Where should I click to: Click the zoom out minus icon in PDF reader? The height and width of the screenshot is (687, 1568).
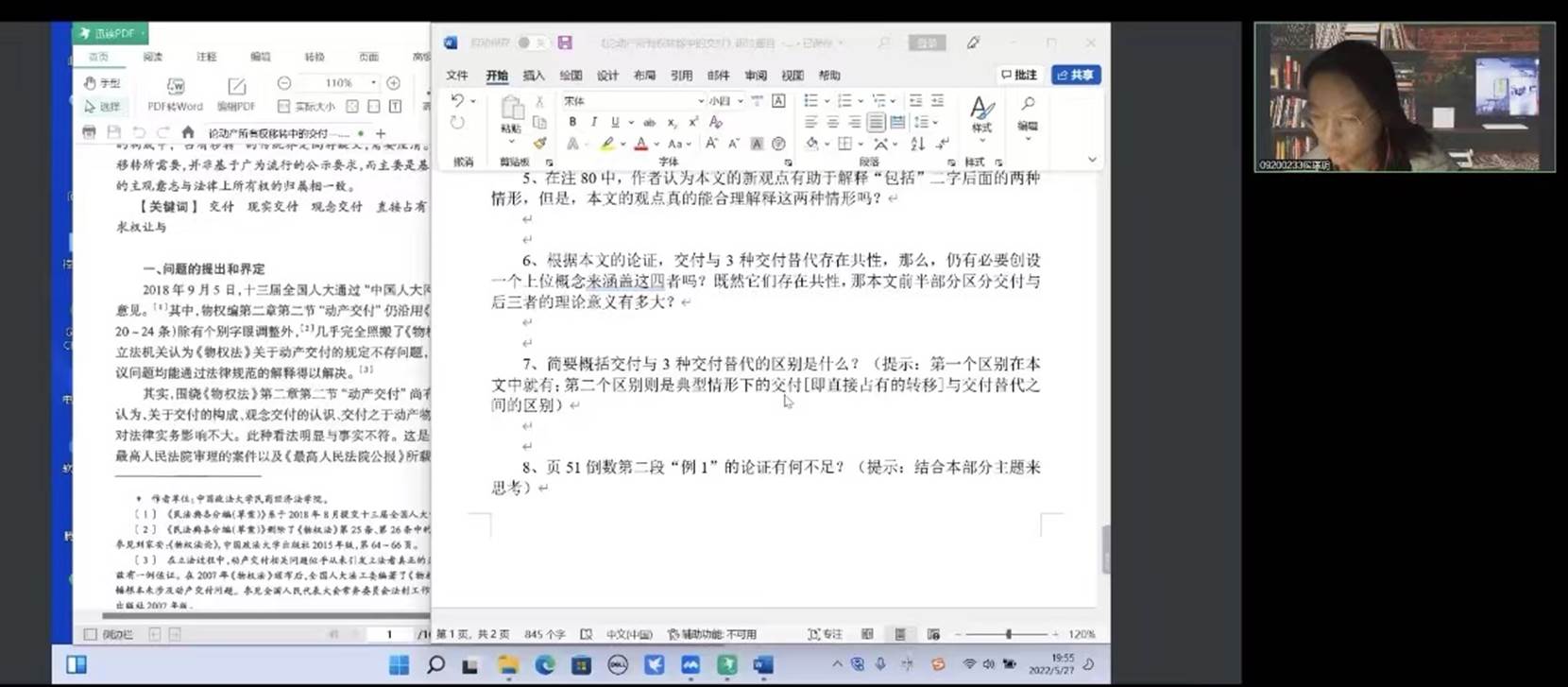[284, 83]
